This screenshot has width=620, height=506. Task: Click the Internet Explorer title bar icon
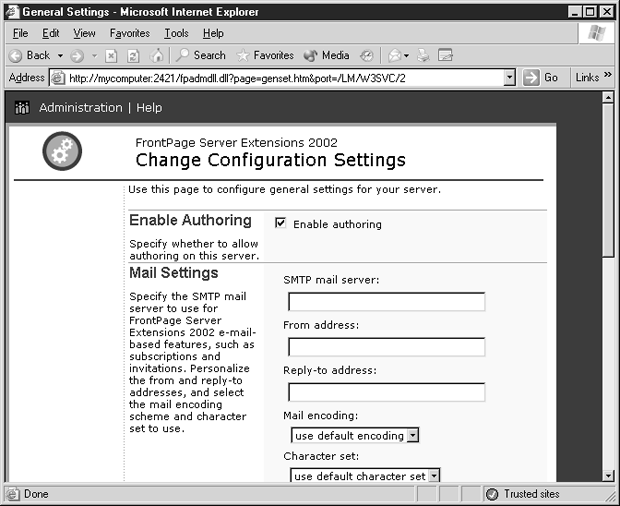click(x=12, y=11)
